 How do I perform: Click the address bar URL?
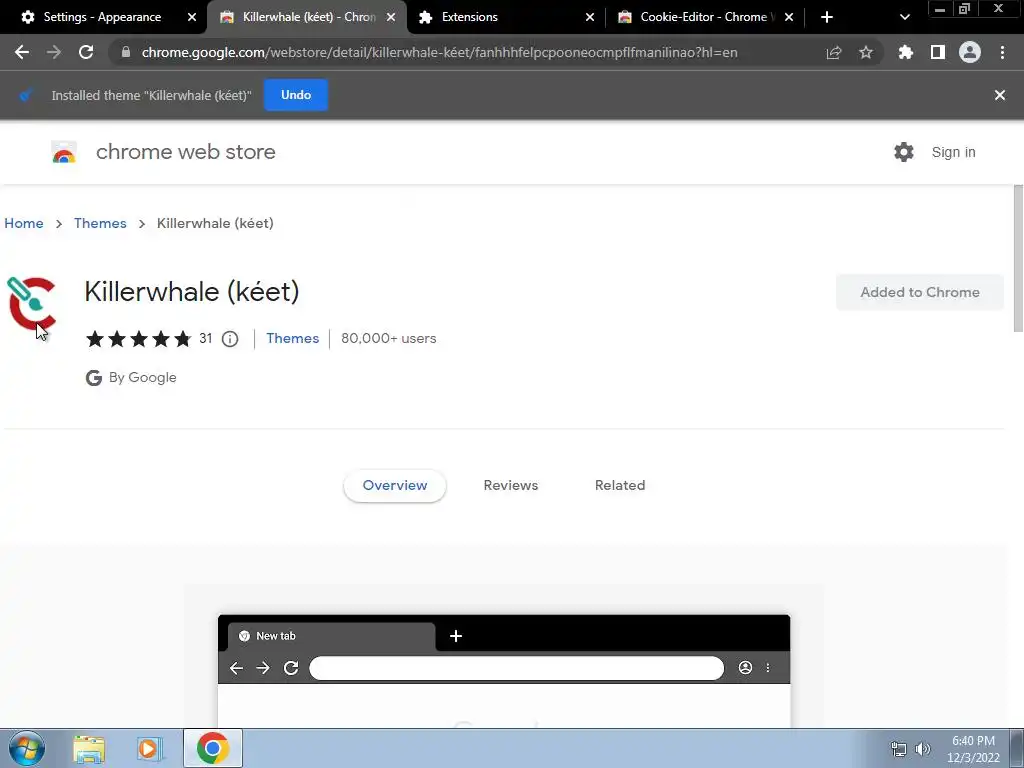coord(440,52)
